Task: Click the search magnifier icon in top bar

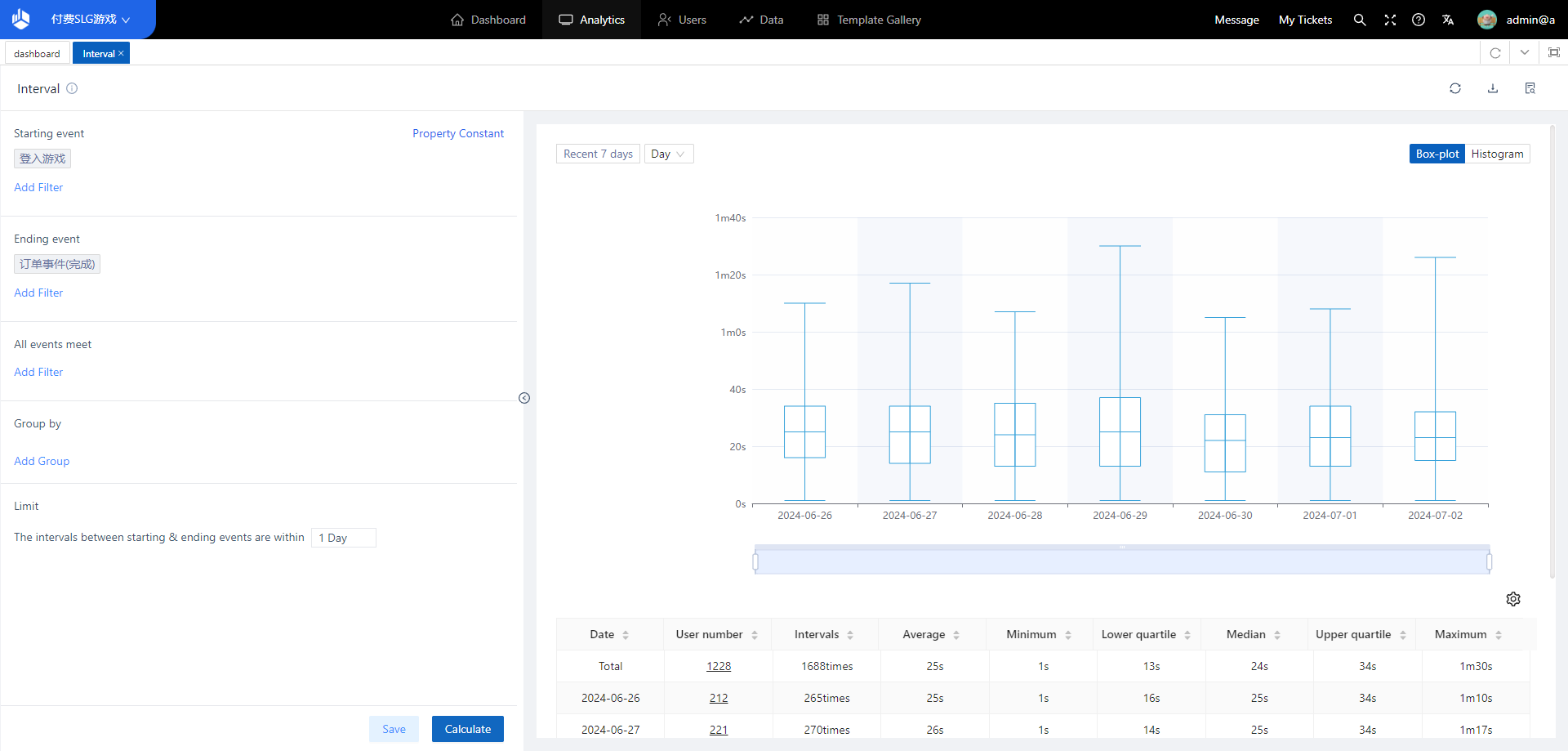Action: (1360, 20)
